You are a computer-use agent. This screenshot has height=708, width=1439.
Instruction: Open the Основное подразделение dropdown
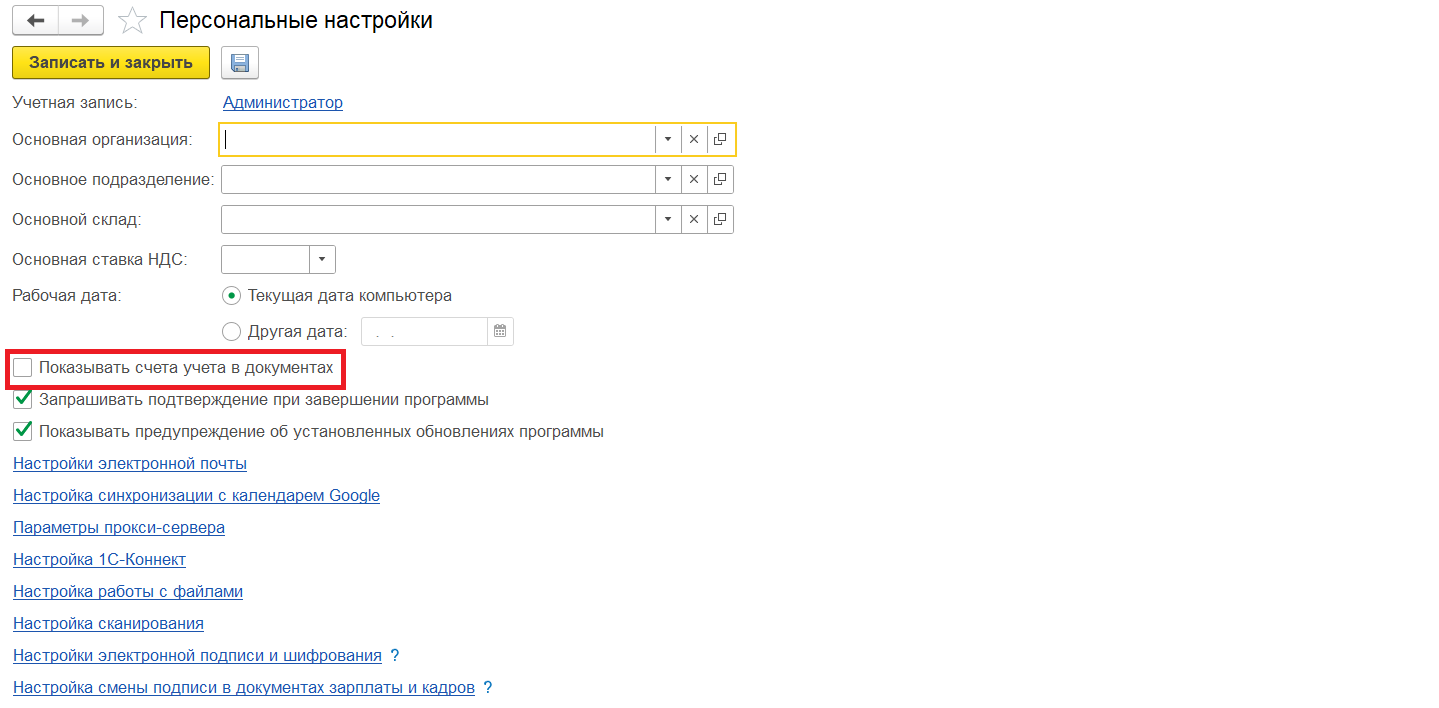[666, 179]
